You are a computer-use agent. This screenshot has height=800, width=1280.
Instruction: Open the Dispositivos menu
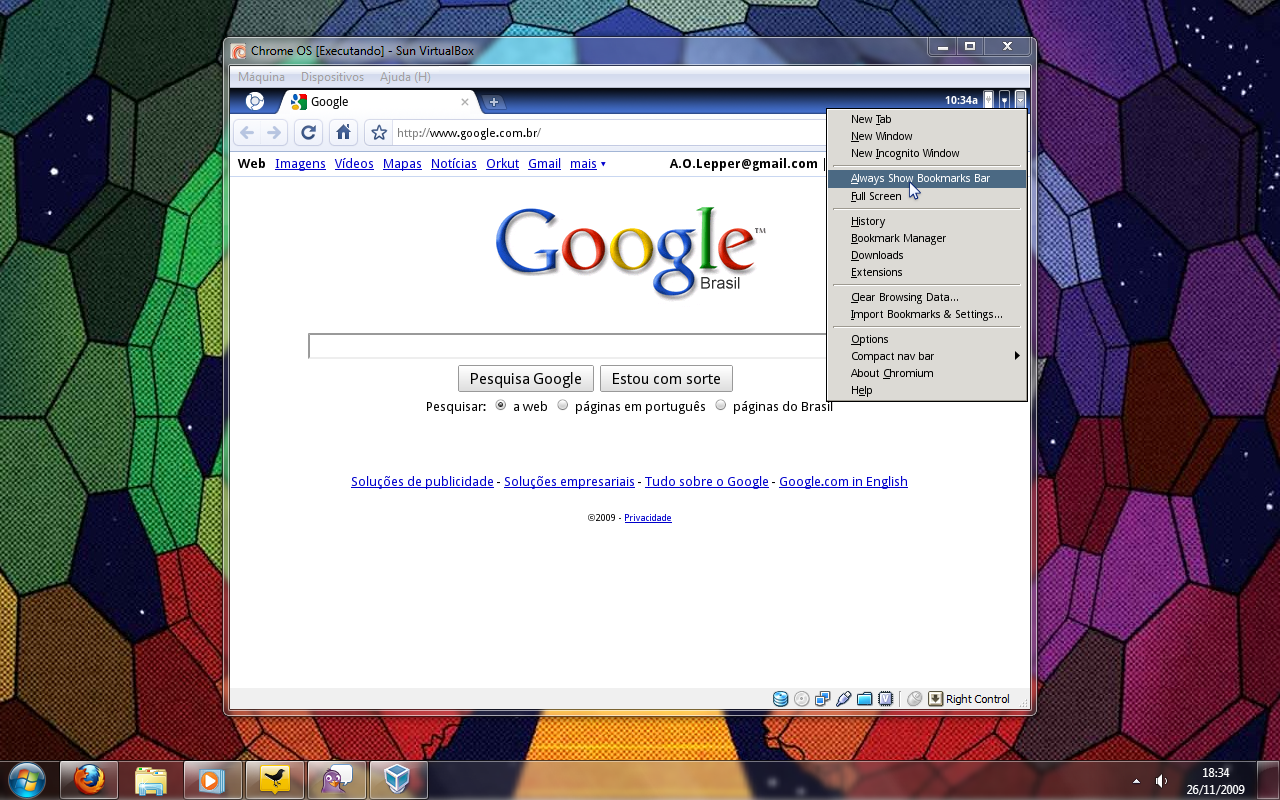332,77
